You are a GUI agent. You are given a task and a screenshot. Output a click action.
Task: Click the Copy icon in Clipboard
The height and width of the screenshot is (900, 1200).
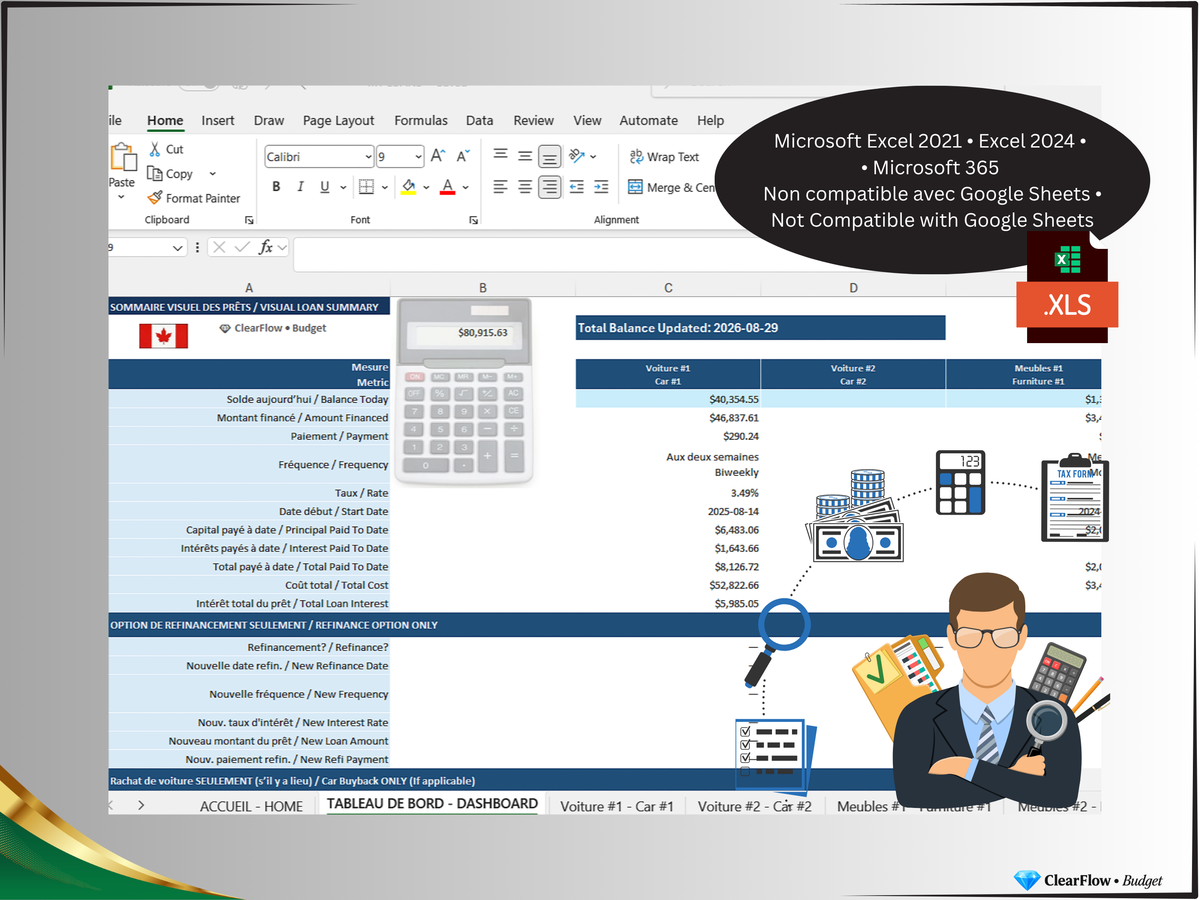[x=155, y=174]
